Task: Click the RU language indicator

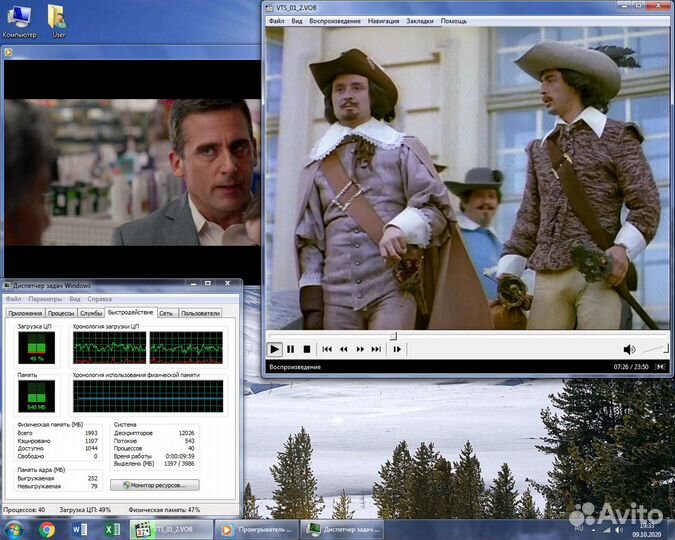Action: tap(579, 528)
